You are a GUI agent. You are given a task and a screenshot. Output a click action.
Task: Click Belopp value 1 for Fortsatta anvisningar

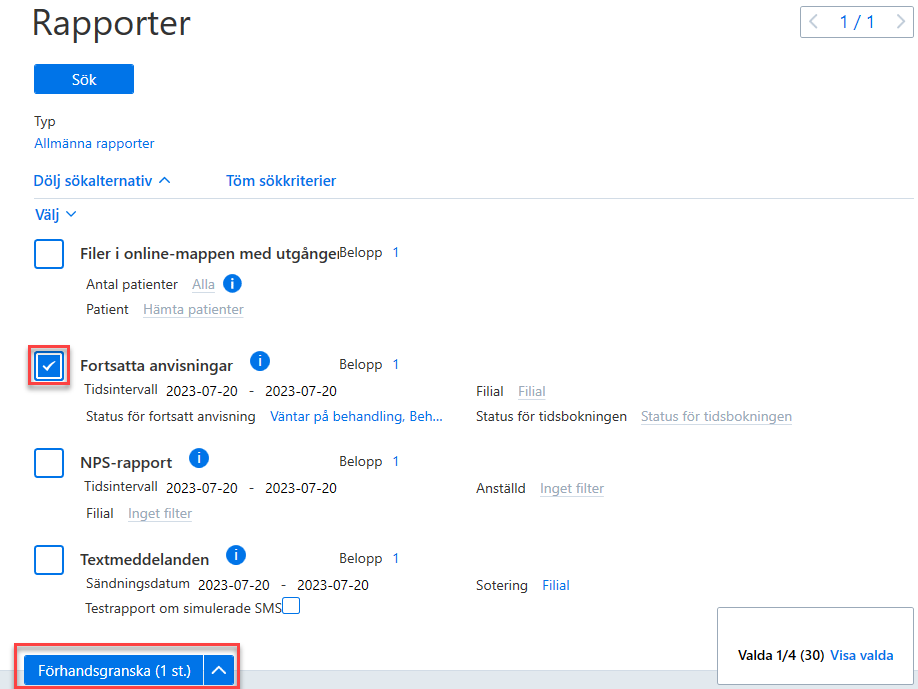(396, 364)
